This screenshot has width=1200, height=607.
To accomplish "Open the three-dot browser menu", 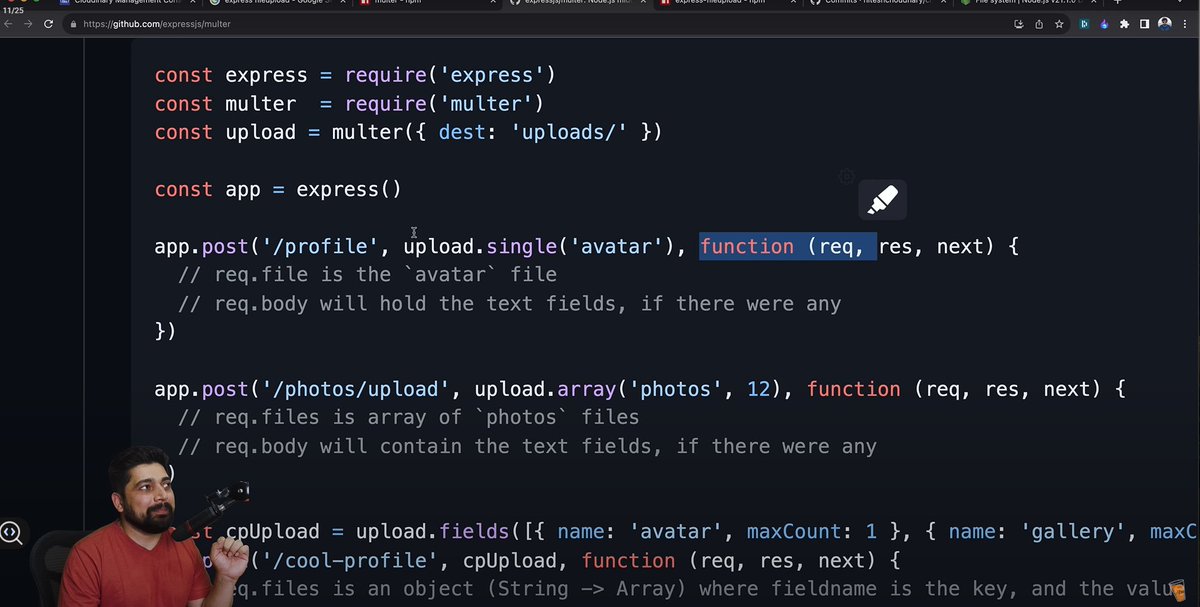I will 1186,23.
